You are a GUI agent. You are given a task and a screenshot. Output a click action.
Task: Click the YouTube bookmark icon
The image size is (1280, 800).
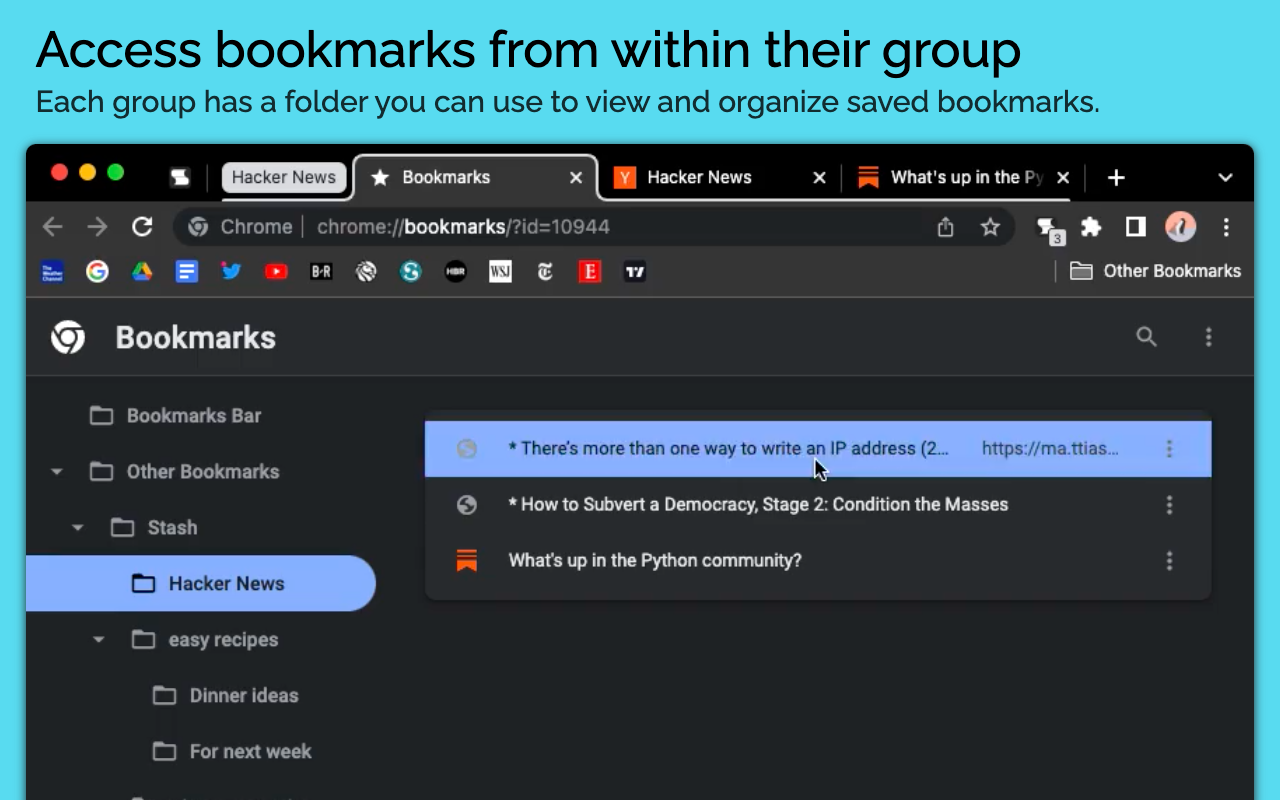coord(276,271)
